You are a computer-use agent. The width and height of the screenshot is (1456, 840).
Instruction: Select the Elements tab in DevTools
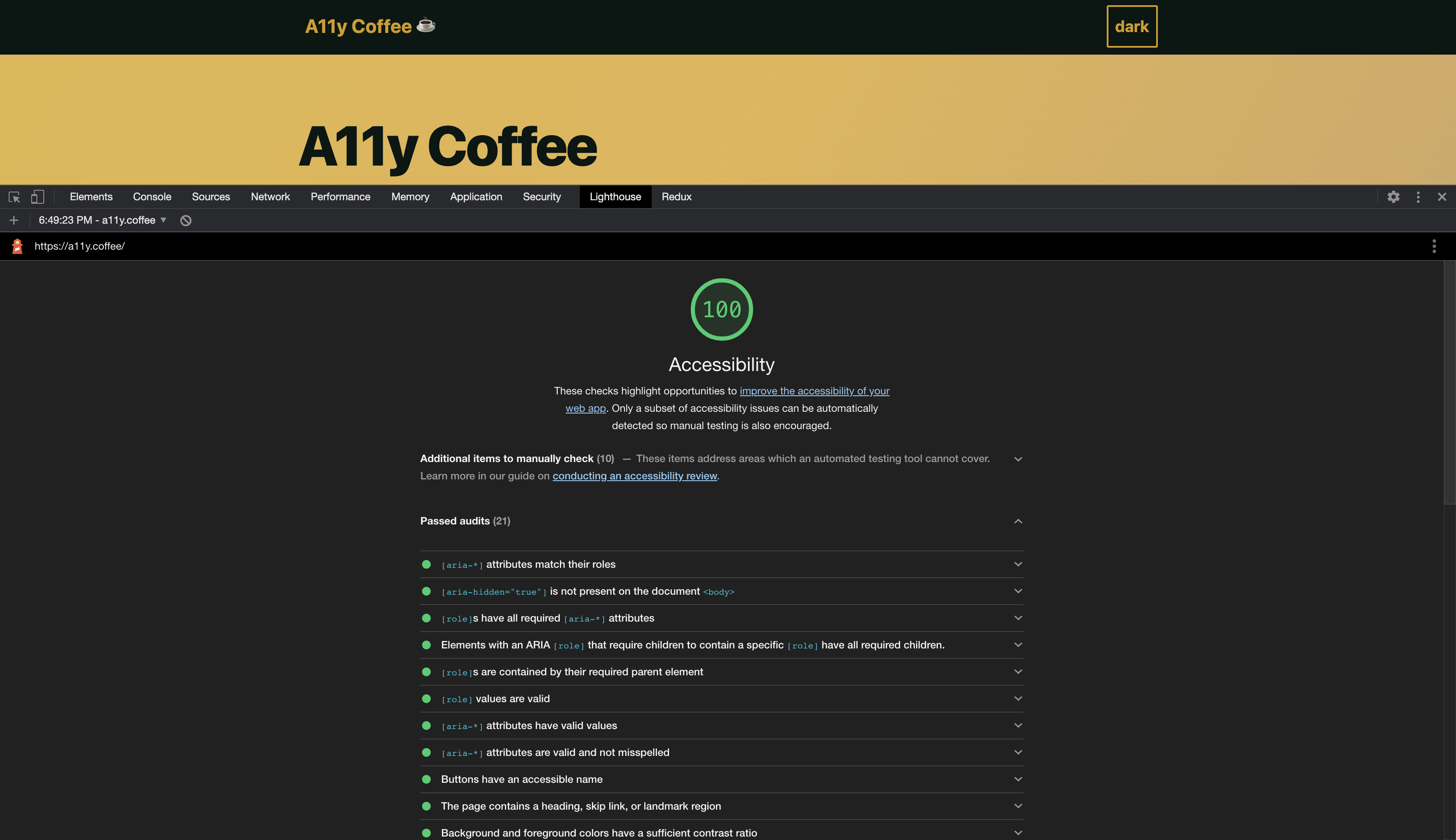point(91,196)
